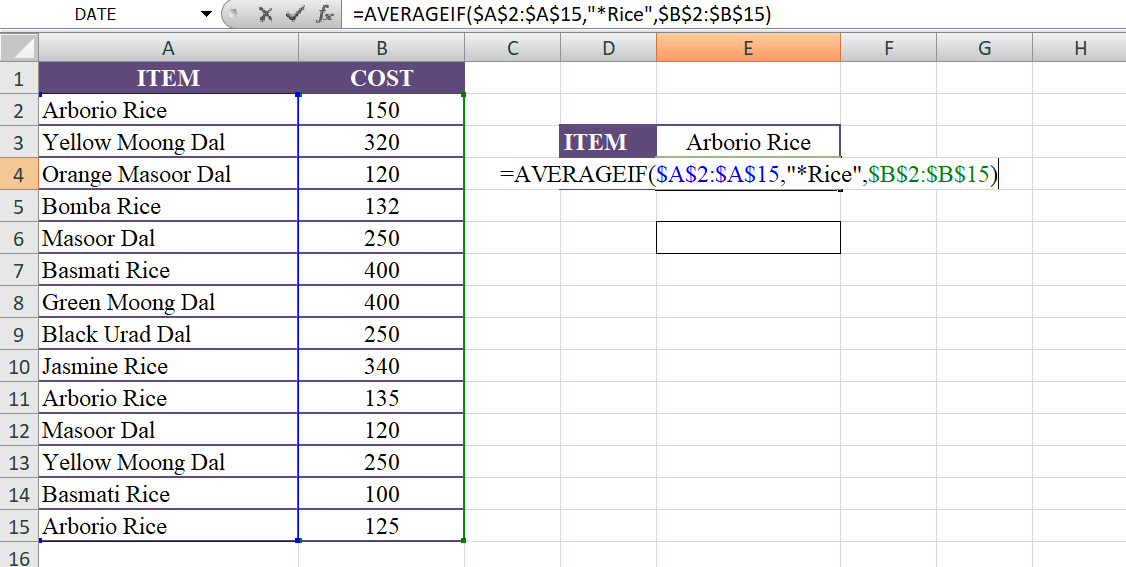The image size is (1126, 567).
Task: Open the Insert Function fx dialog
Action: click(x=324, y=14)
